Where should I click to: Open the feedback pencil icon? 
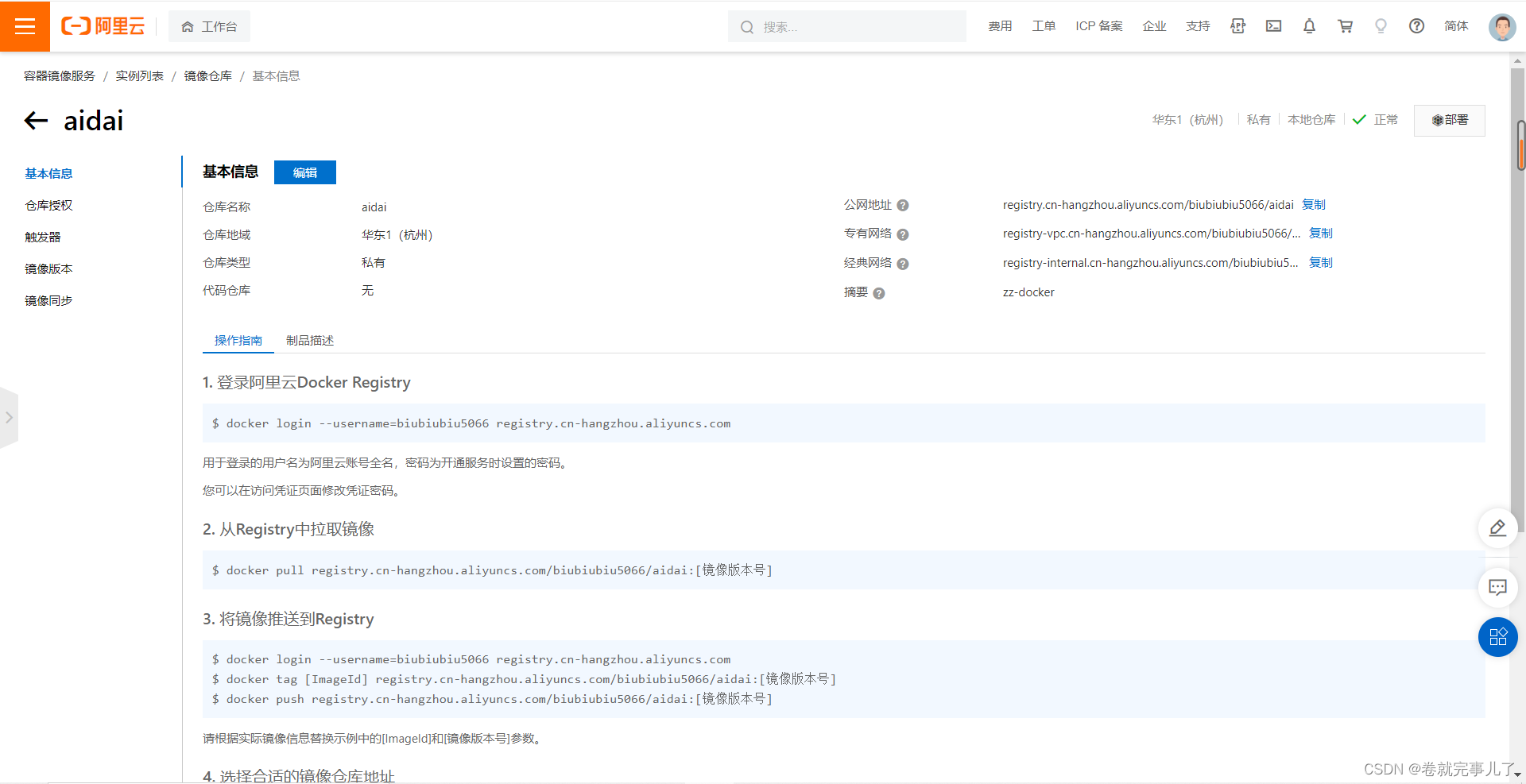click(x=1497, y=527)
